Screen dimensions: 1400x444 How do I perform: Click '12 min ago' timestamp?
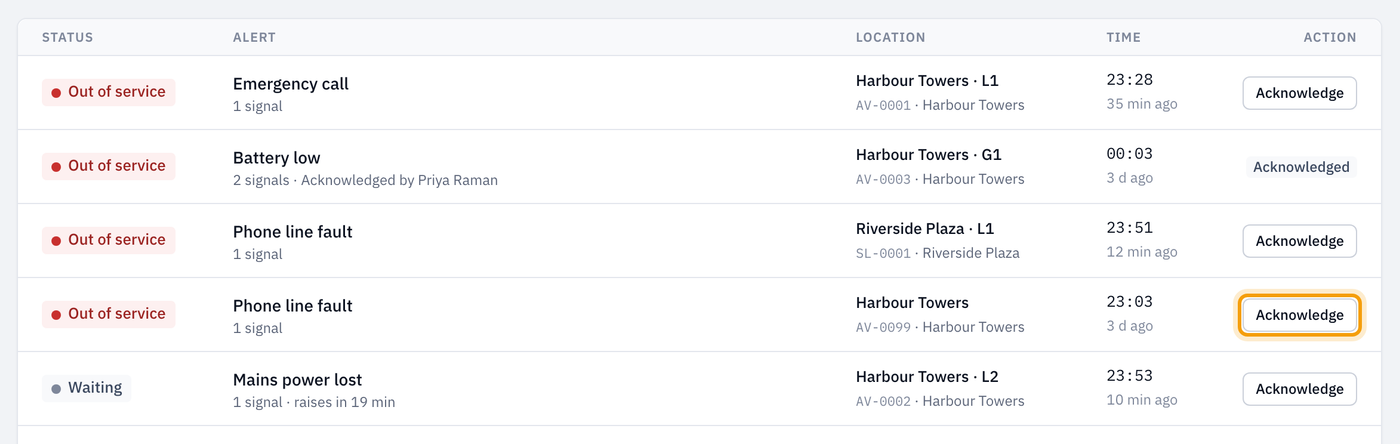pyautogui.click(x=1142, y=252)
